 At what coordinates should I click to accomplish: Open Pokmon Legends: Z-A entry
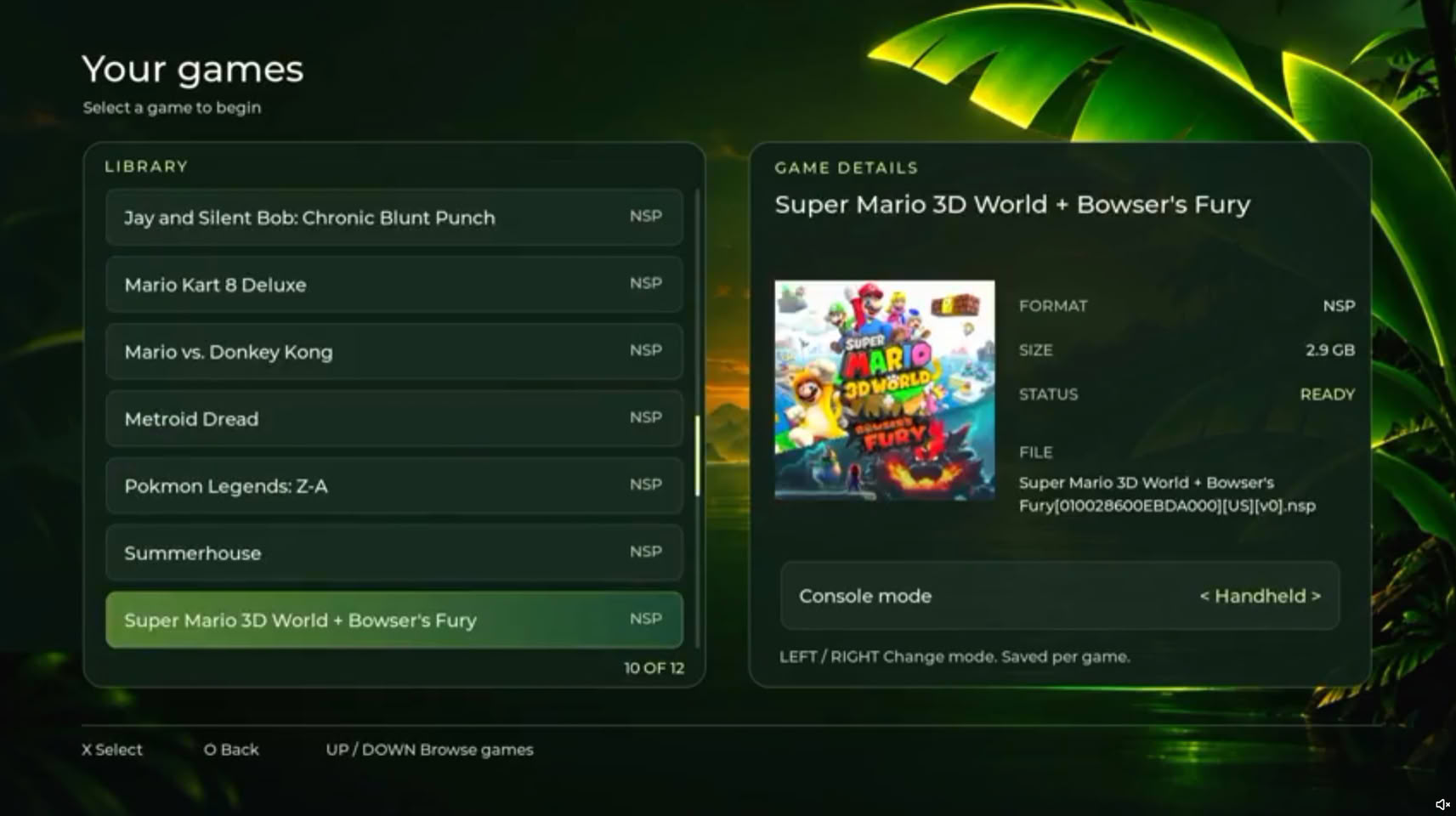click(x=394, y=486)
